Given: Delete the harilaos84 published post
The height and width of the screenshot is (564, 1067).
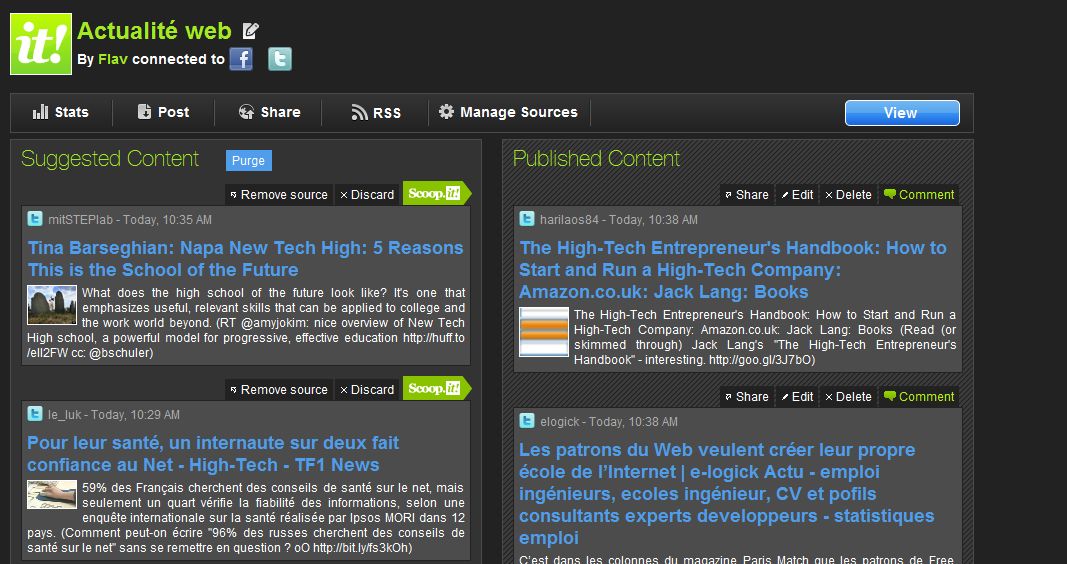Looking at the screenshot, I should [x=848, y=195].
